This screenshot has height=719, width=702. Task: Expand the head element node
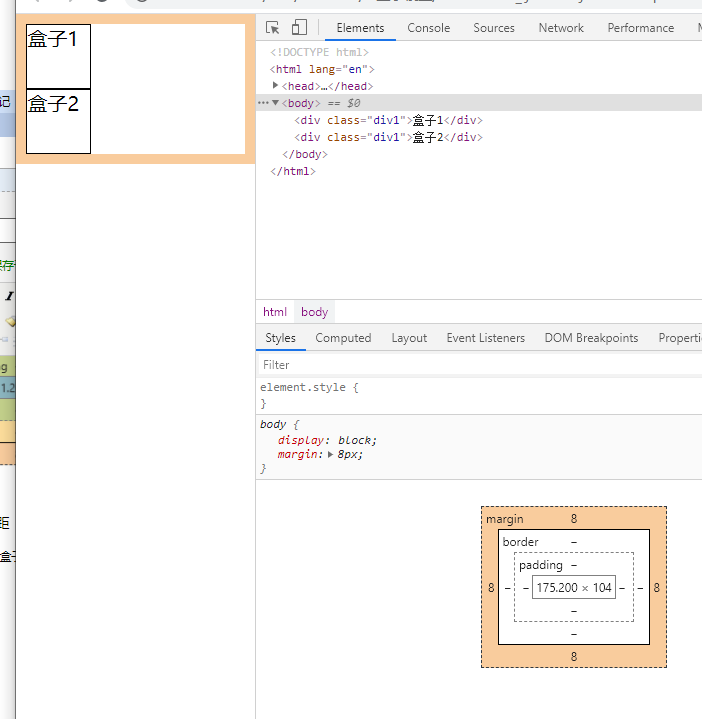[x=275, y=85]
